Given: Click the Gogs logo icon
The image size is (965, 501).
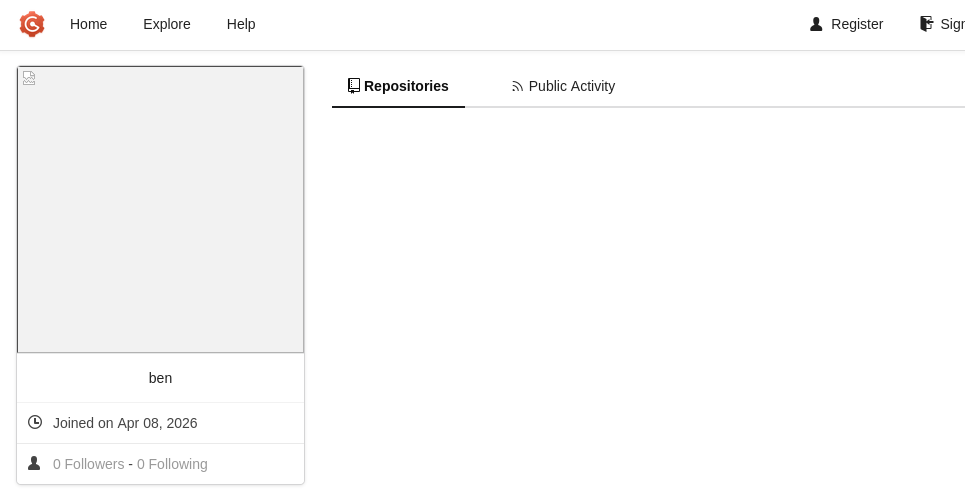Looking at the screenshot, I should [x=32, y=24].
